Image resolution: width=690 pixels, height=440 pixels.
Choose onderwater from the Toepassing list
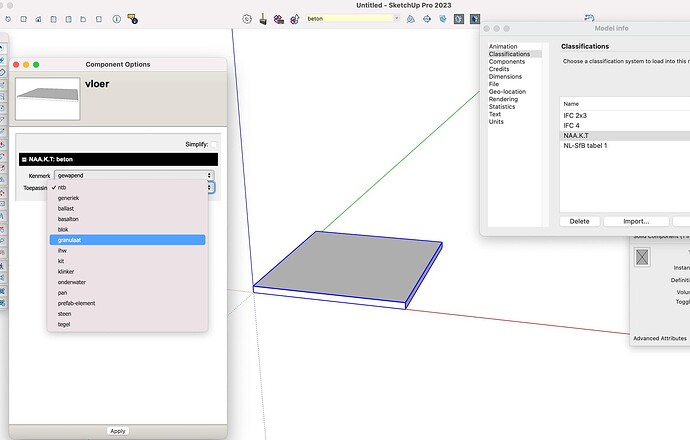pyautogui.click(x=127, y=282)
